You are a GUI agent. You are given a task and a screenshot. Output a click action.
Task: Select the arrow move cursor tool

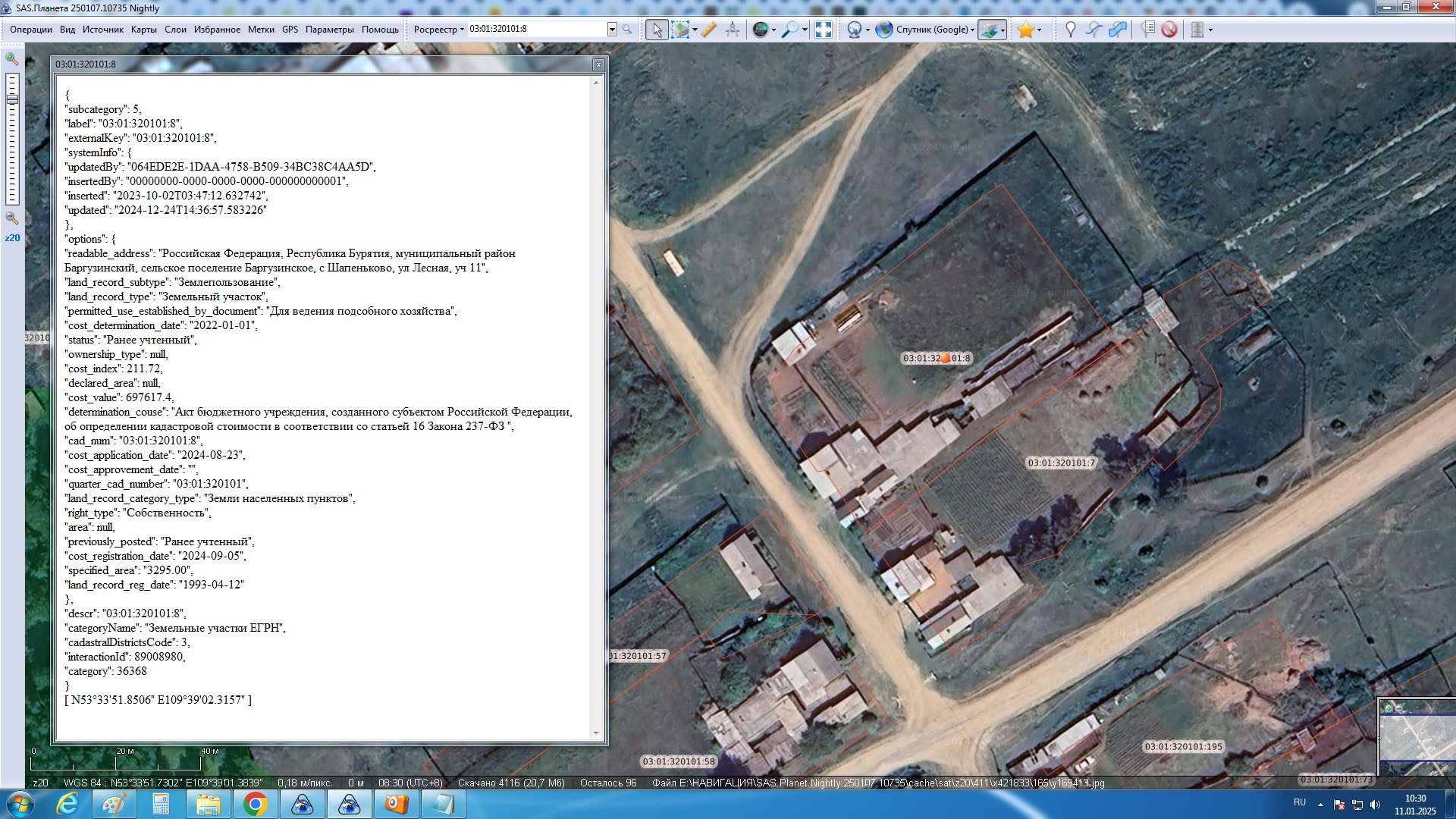point(657,30)
